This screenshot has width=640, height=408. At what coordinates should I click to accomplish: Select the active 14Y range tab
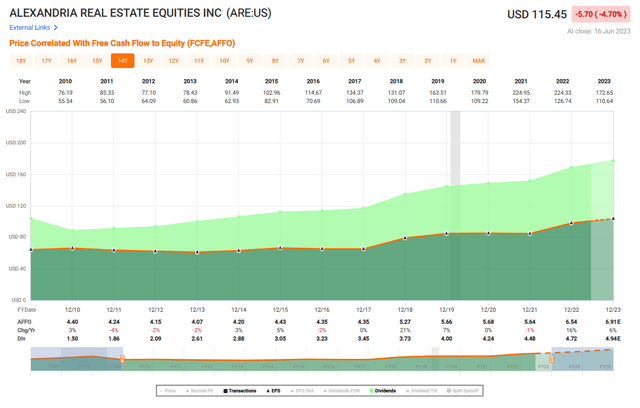(x=122, y=61)
